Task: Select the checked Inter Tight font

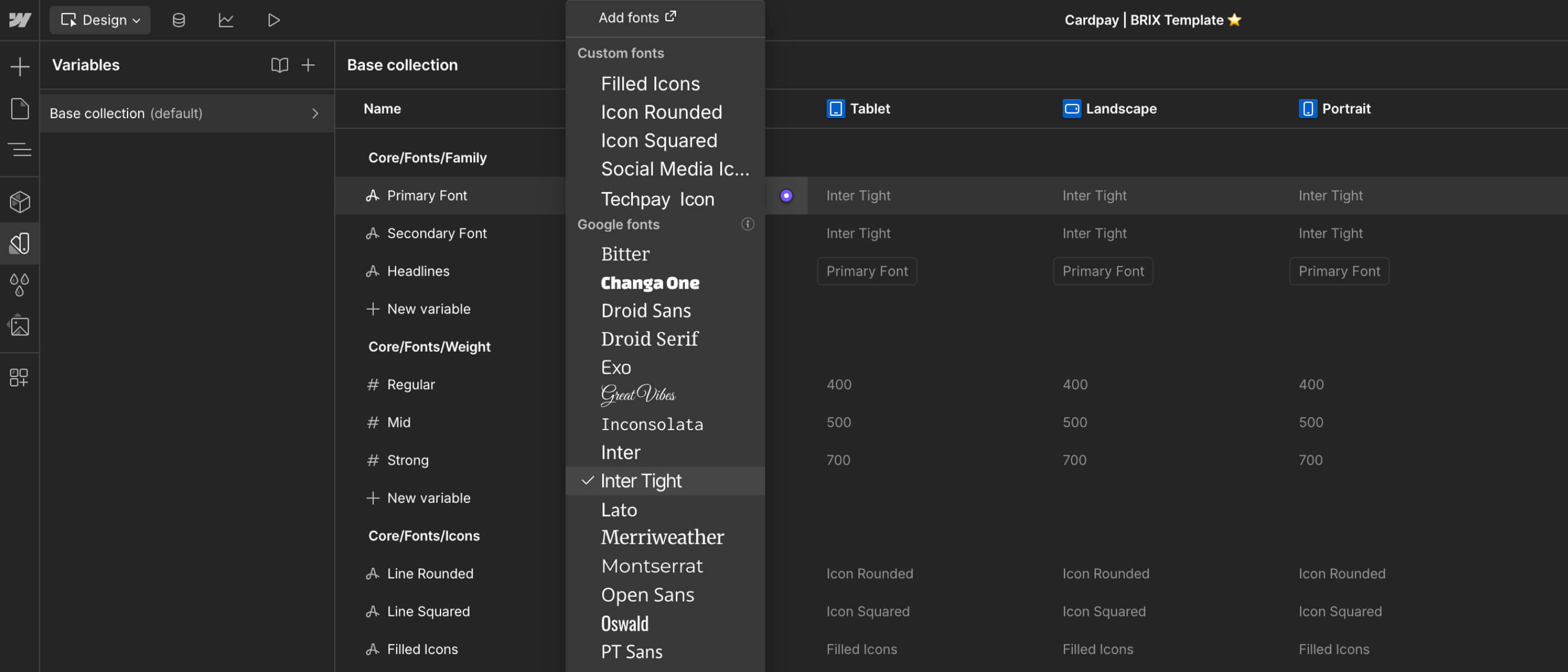Action: pyautogui.click(x=641, y=480)
